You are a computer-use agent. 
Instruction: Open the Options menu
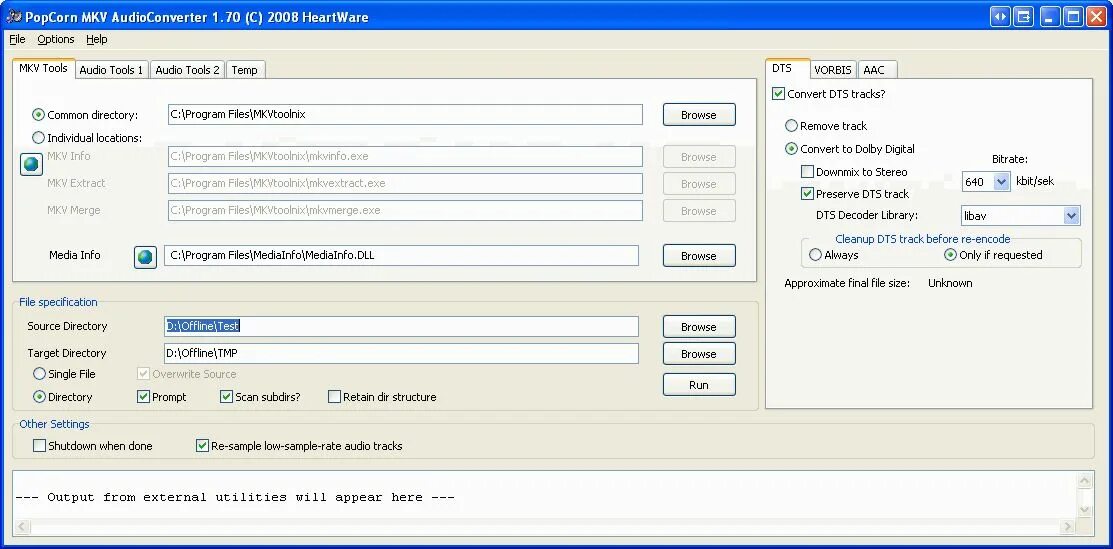point(56,39)
